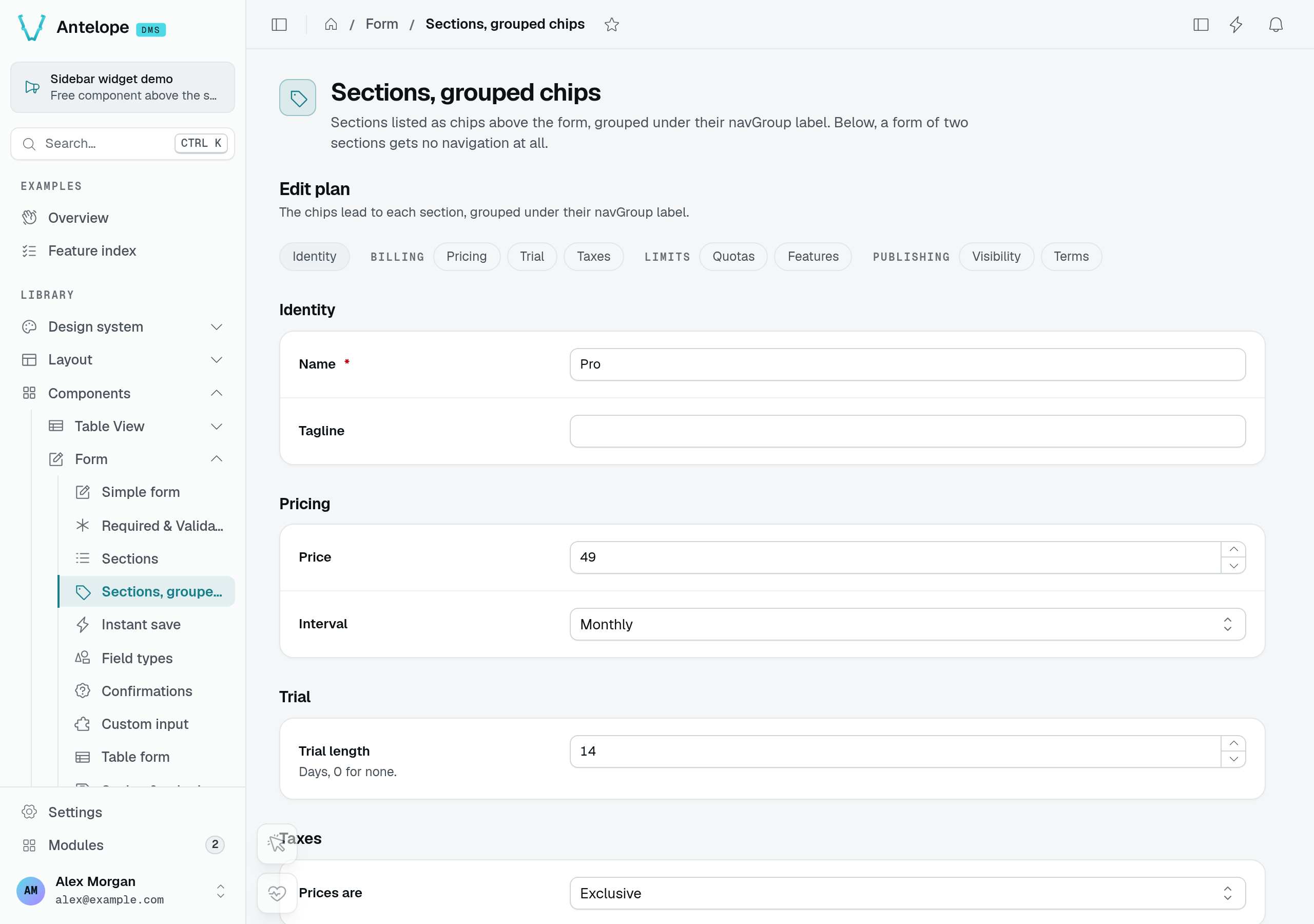Collapse the Form subgroup
Screen dimensions: 1314x924
[136, 459]
